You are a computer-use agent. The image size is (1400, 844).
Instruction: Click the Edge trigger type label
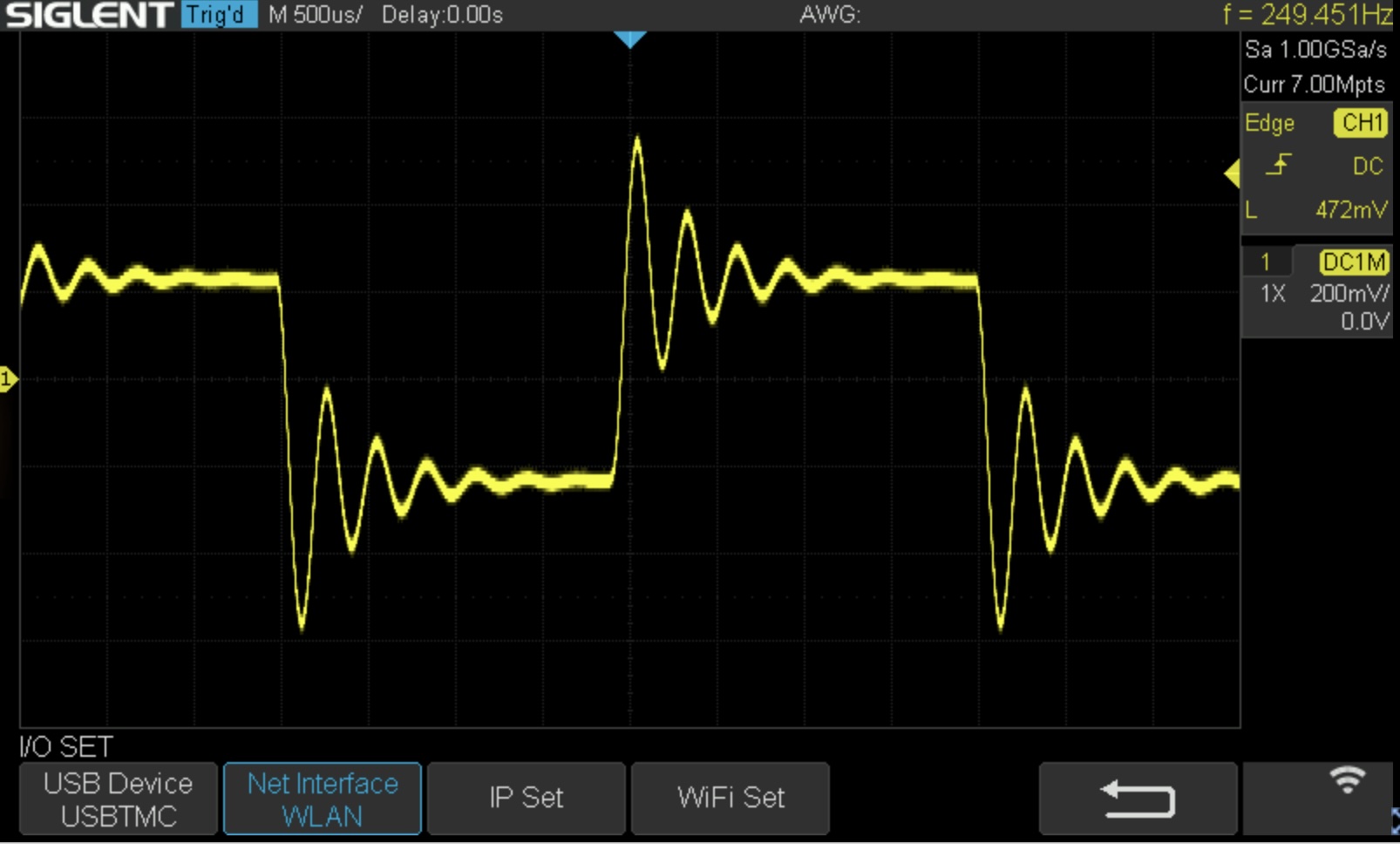pos(1269,123)
